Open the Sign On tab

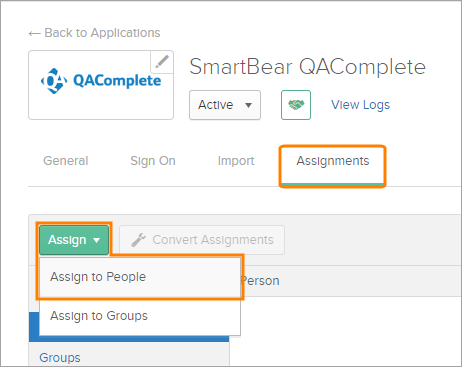[153, 161]
